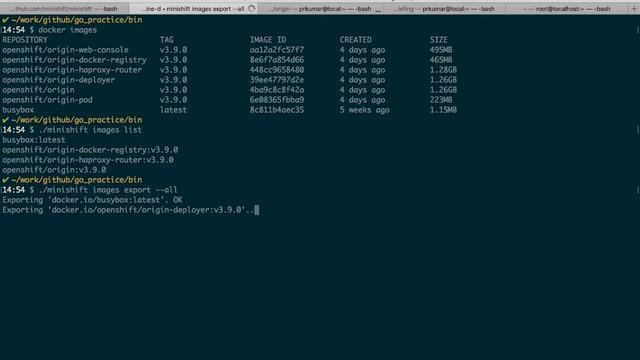
Task: Click the latest tag of busybox
Action: [173, 110]
